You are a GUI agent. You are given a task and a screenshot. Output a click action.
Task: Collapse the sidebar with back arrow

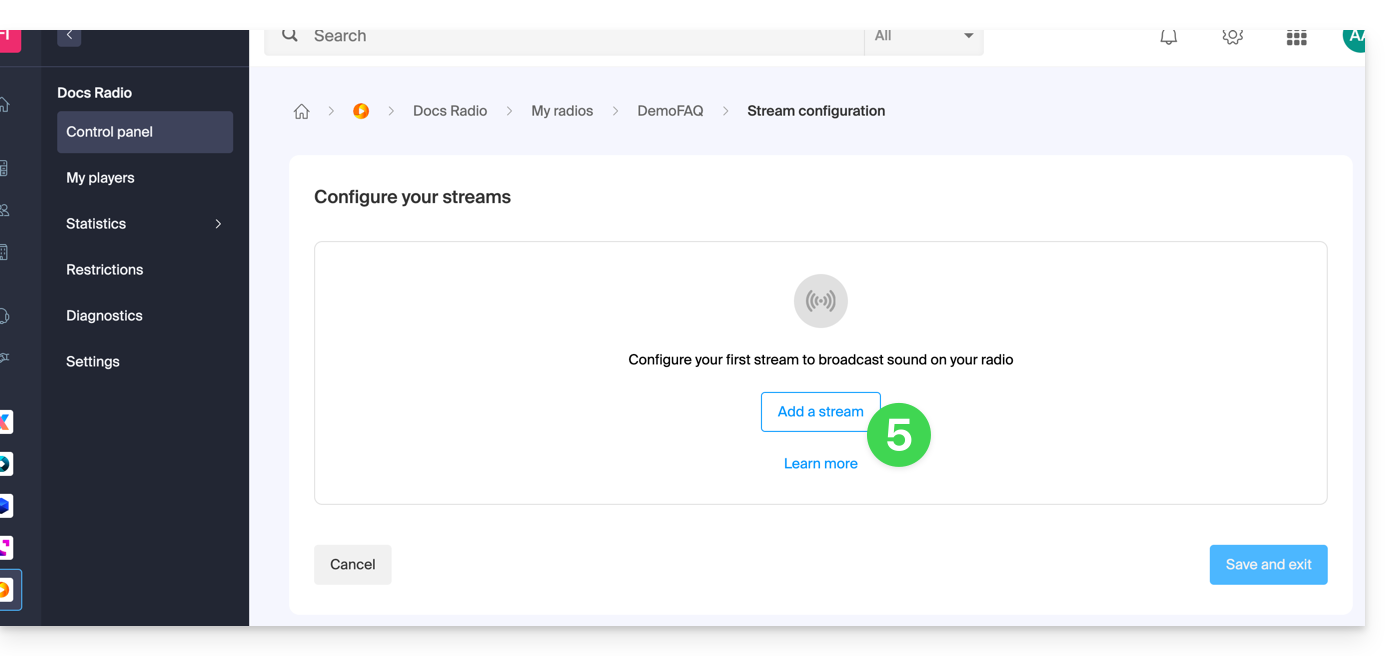point(69,36)
